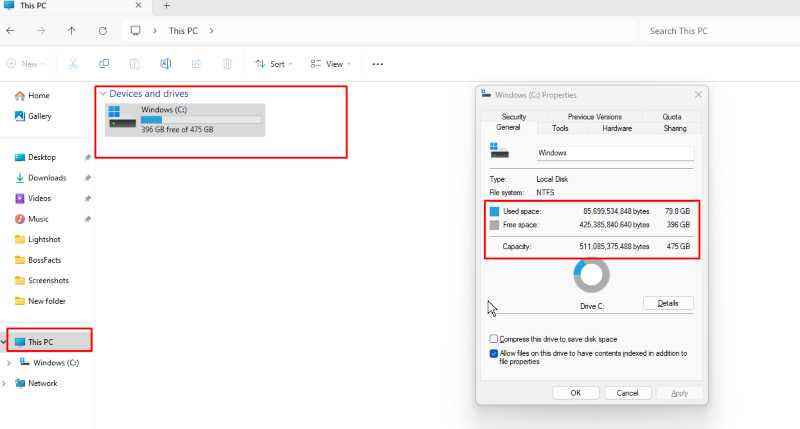Click the chevron after This PC in address bar
This screenshot has width=800, height=429.
pos(211,31)
